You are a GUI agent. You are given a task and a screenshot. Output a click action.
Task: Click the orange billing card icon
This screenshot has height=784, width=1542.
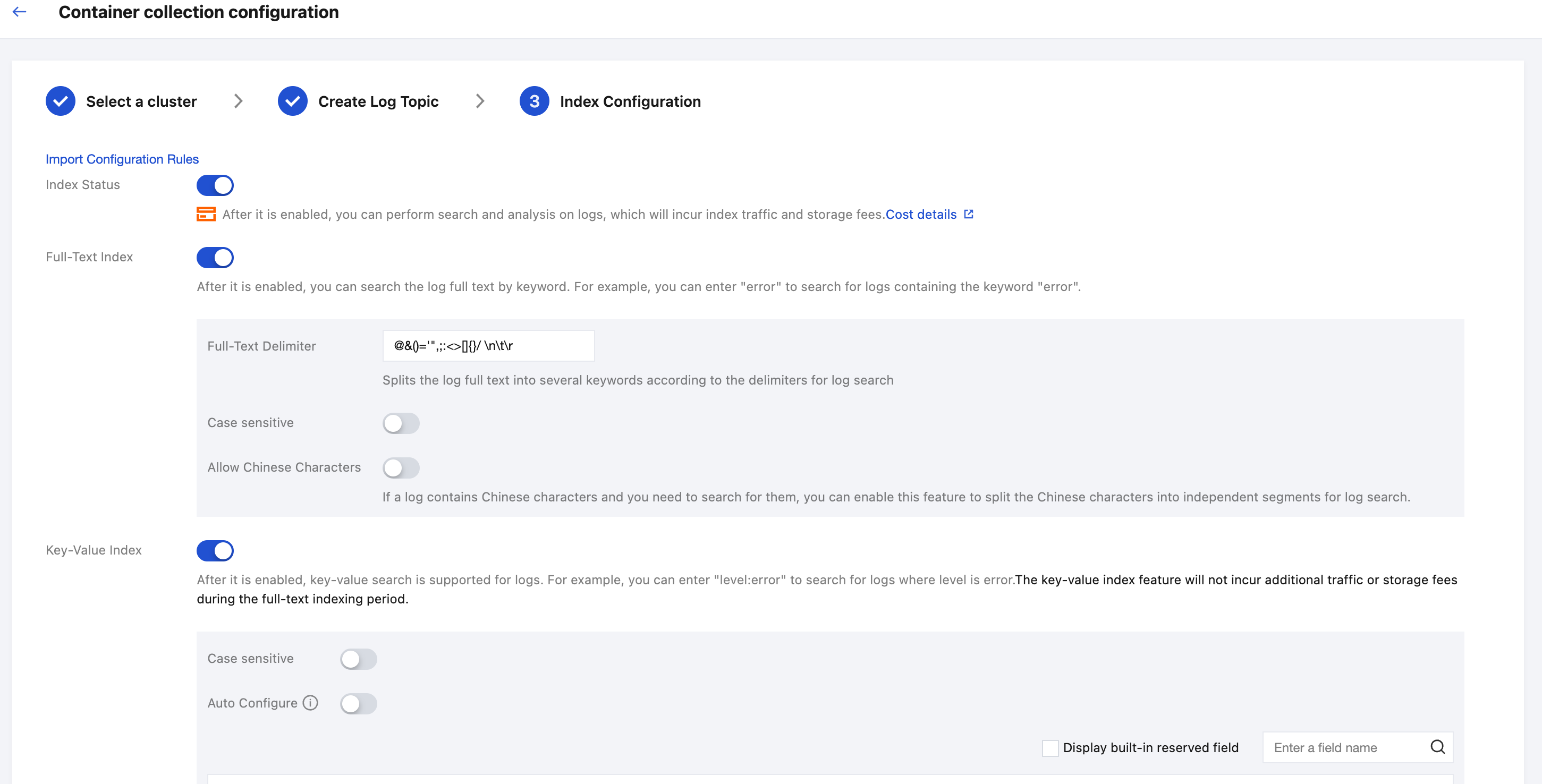coord(206,214)
